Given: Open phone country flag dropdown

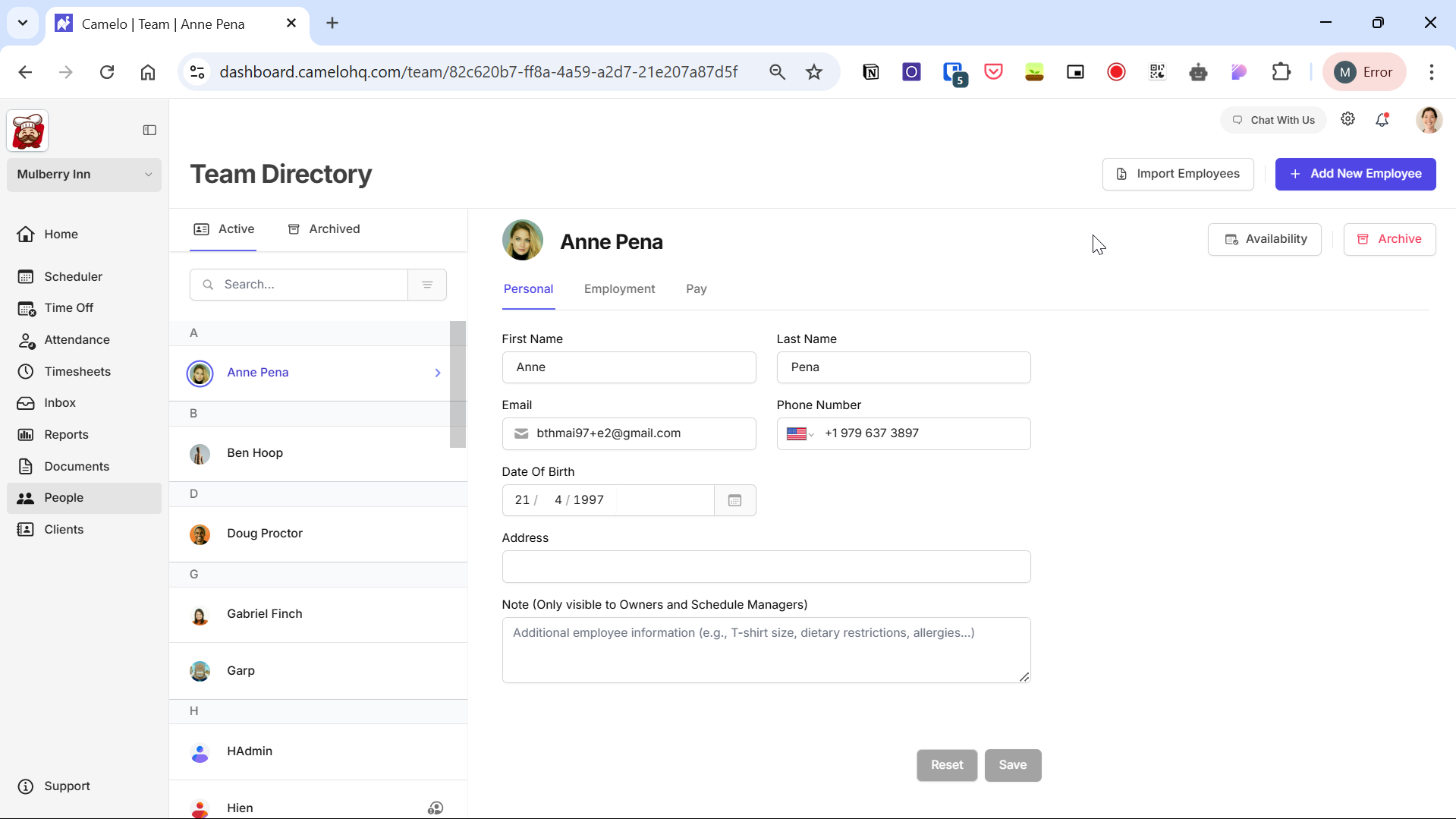Looking at the screenshot, I should pos(800,433).
